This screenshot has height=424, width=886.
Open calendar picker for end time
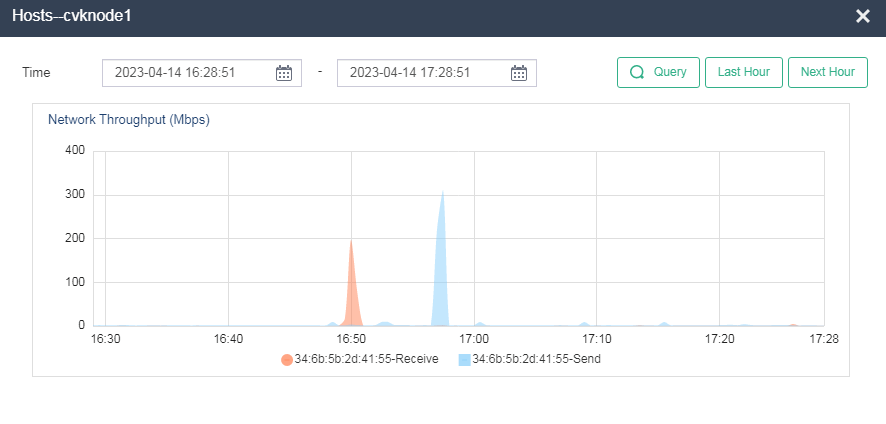click(519, 73)
